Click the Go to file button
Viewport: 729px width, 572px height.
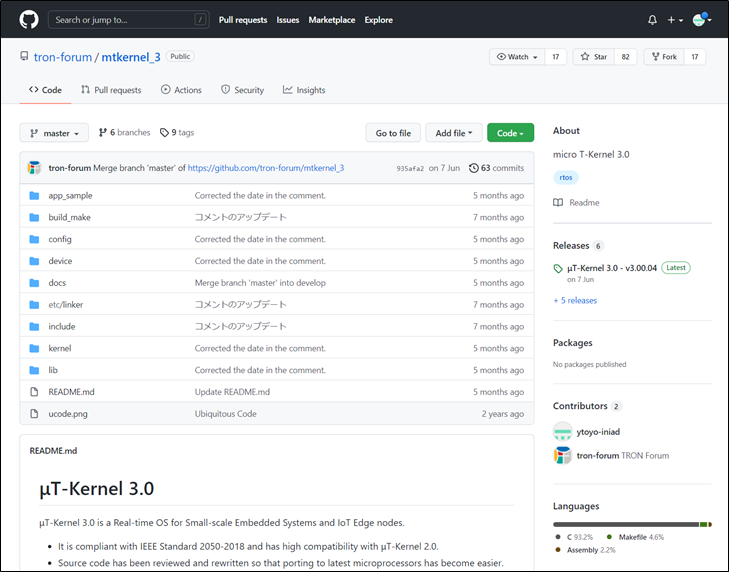point(393,133)
